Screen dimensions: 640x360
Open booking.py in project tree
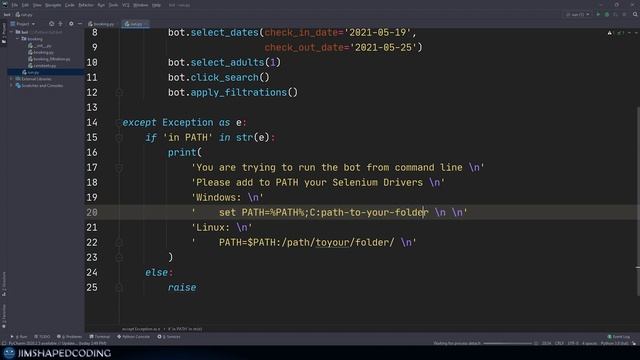click(x=41, y=52)
